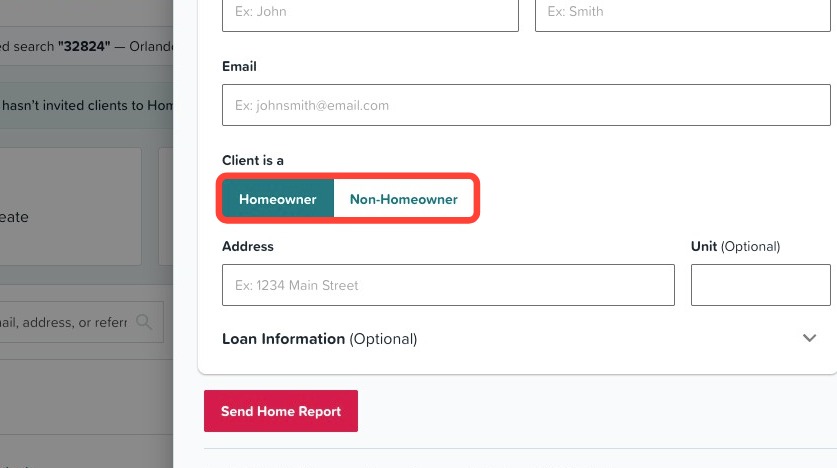The height and width of the screenshot is (468, 837).
Task: Click the dimmed card ending in "eate"
Action: (x=70, y=207)
